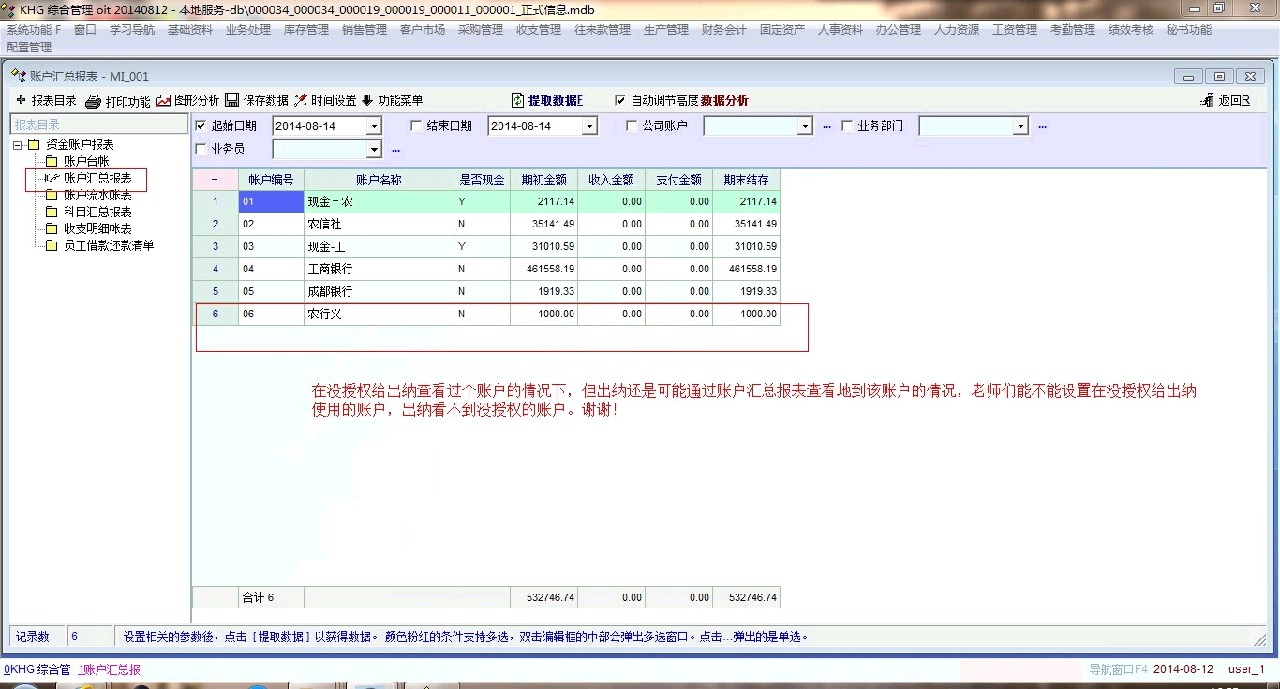
Task: Open the 库存管理 menu
Action: (x=305, y=30)
